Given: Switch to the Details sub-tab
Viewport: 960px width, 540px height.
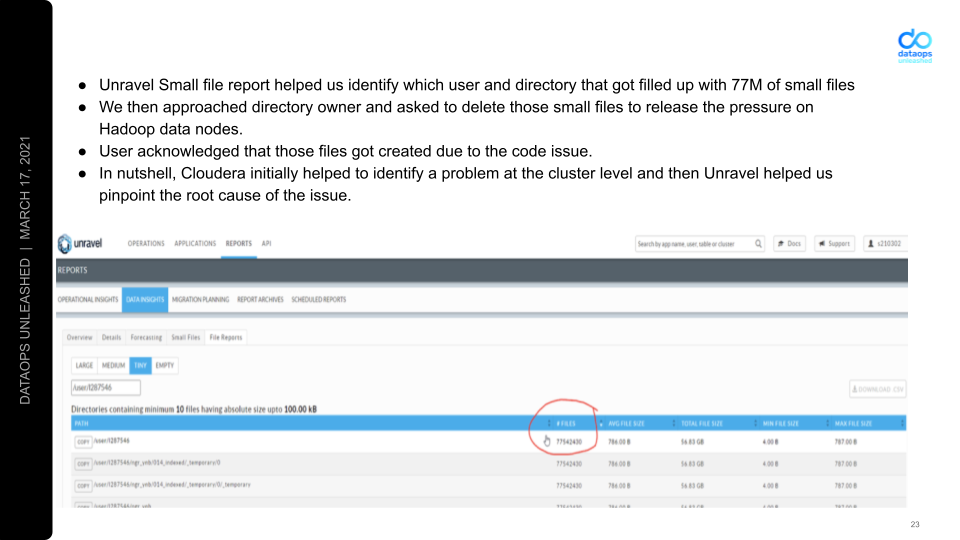Looking at the screenshot, I should [111, 337].
